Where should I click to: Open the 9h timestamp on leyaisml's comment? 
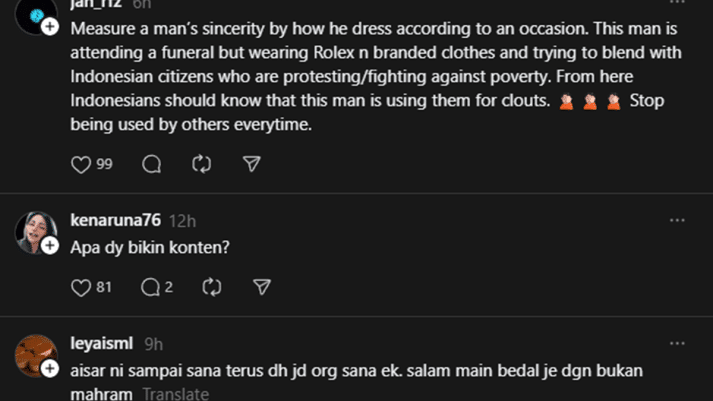(x=154, y=344)
